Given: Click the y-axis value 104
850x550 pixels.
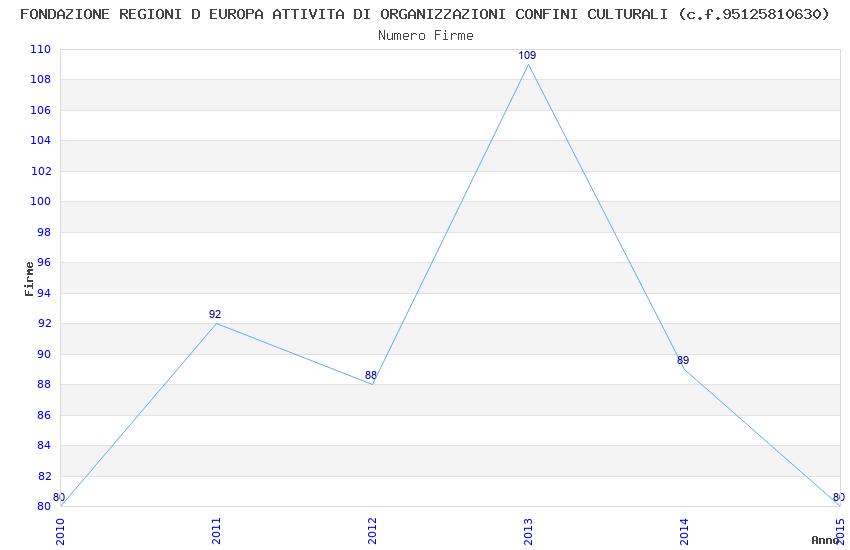Looking at the screenshot, I should tap(41, 140).
